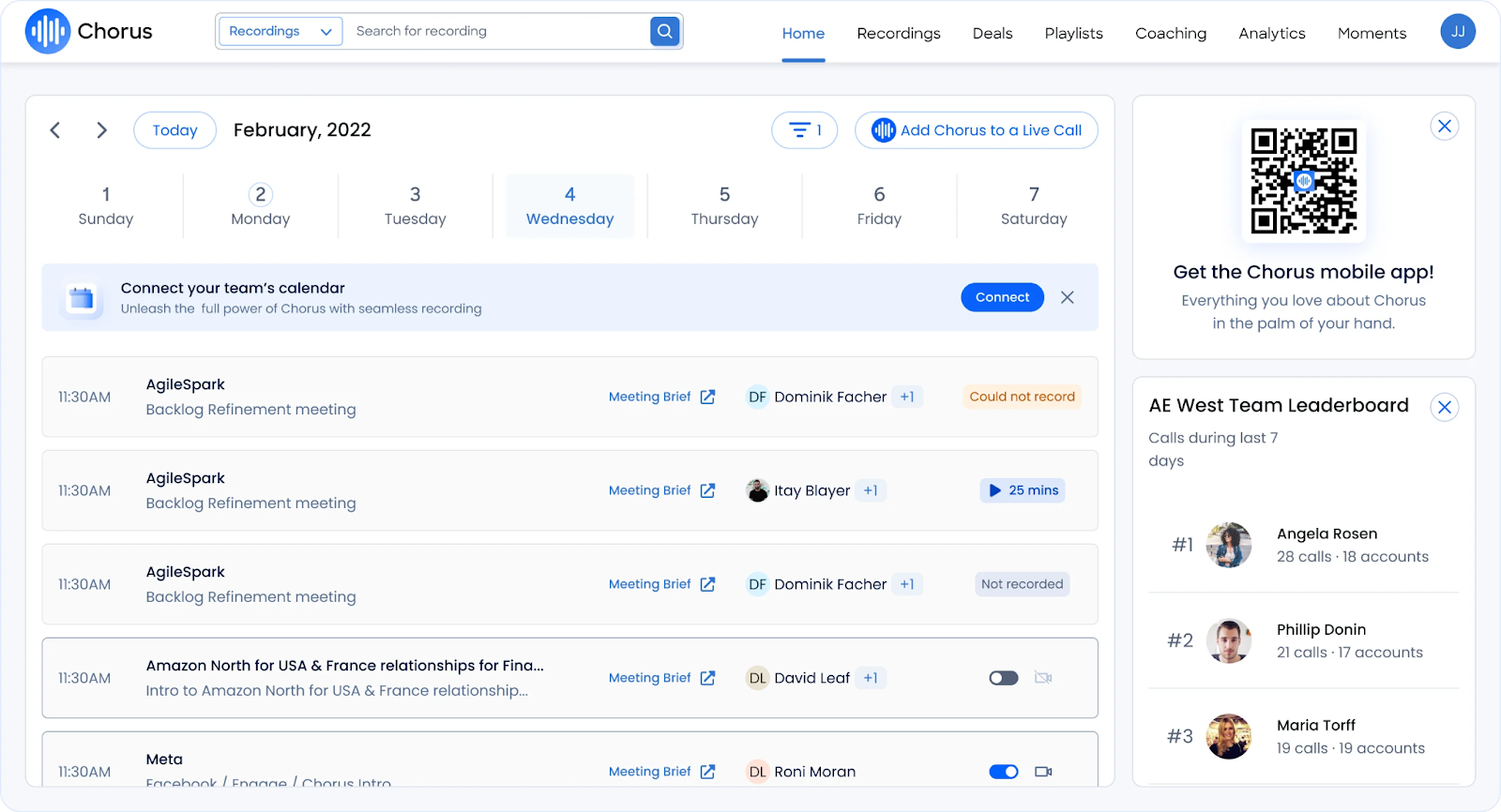Open Meeting Brief external icon in Itay Blayer row
This screenshot has width=1501, height=812.
pos(708,490)
